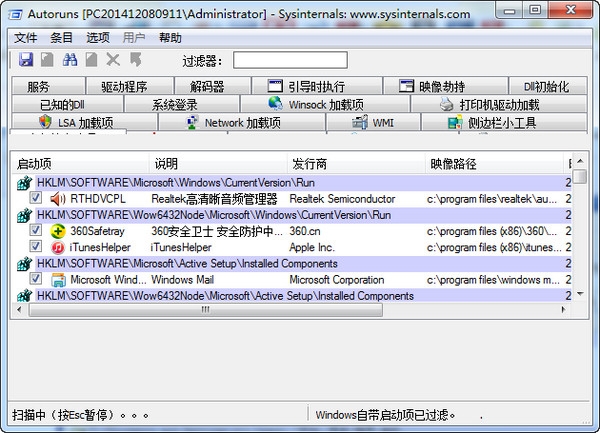Switch to the Winsock 加载项 tab
This screenshot has height=433, width=600.
point(325,104)
